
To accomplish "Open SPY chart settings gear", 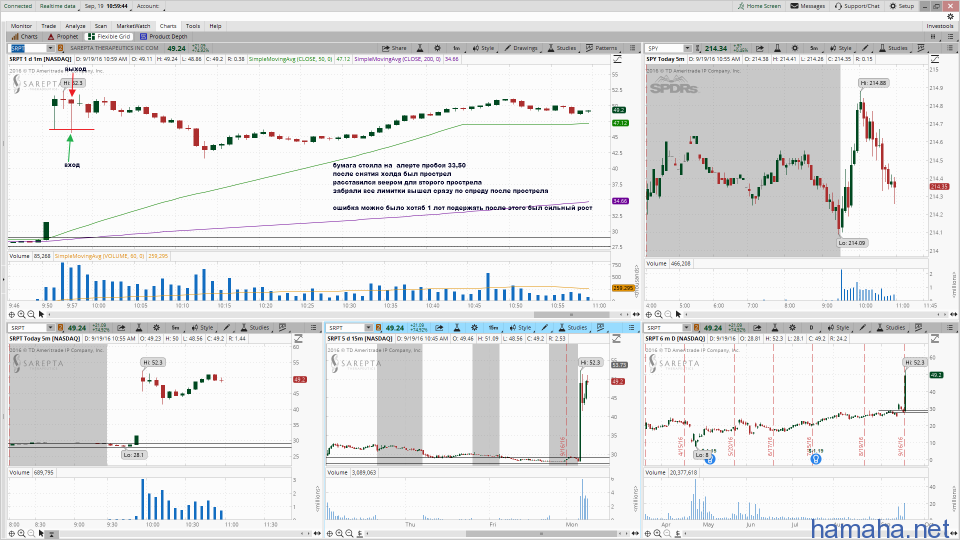I will [795, 48].
